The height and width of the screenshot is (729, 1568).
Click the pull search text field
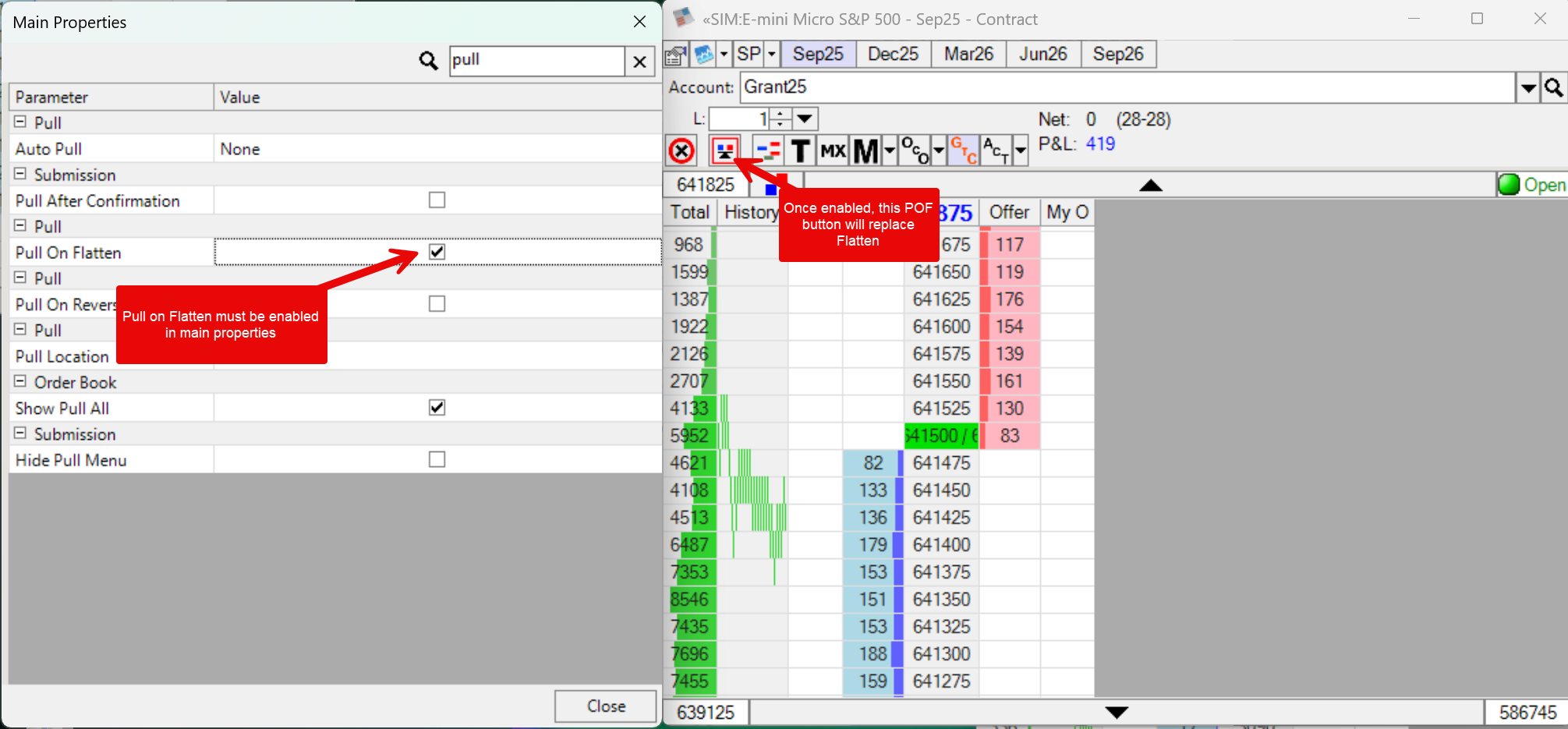536,61
